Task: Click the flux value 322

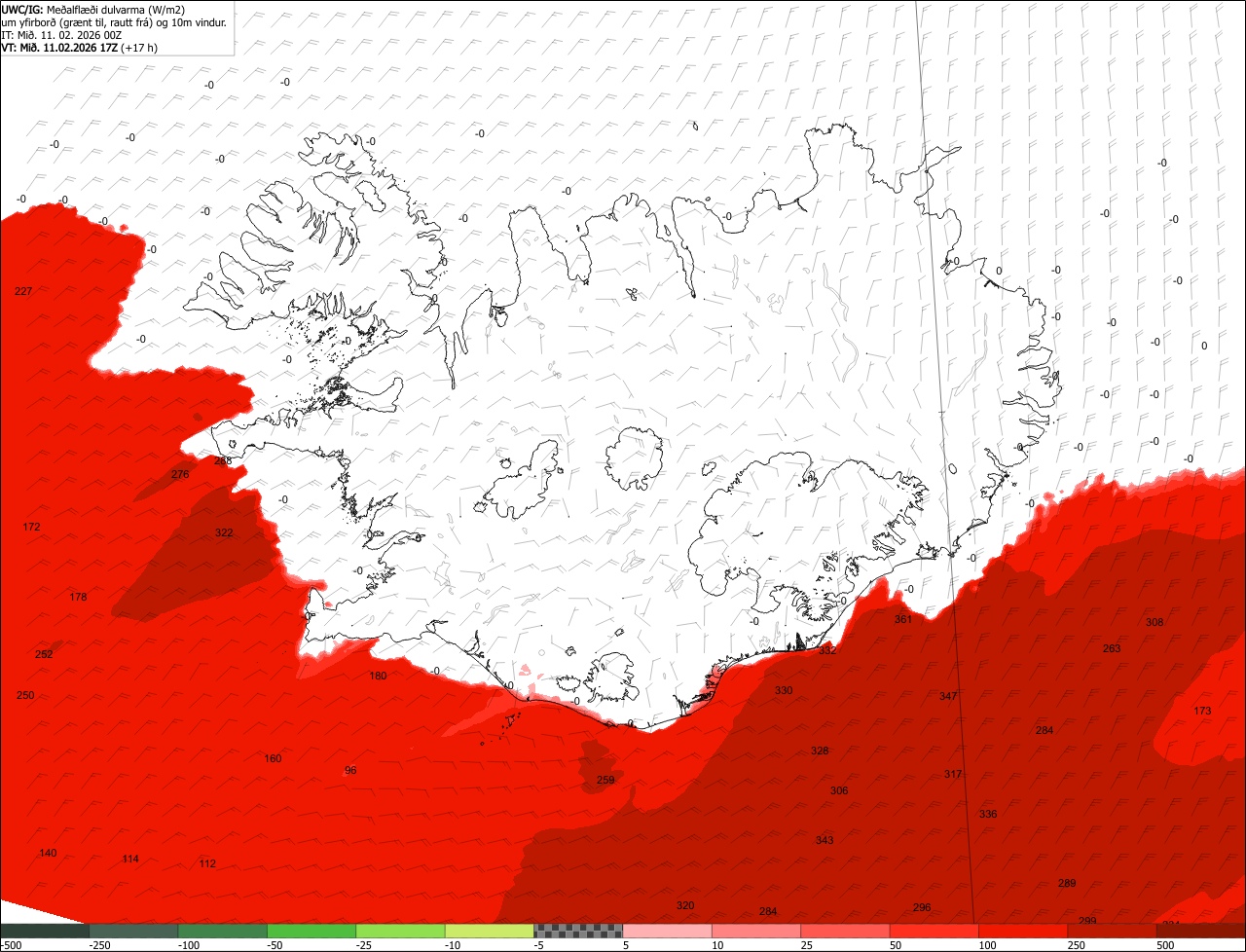Action: pos(224,532)
